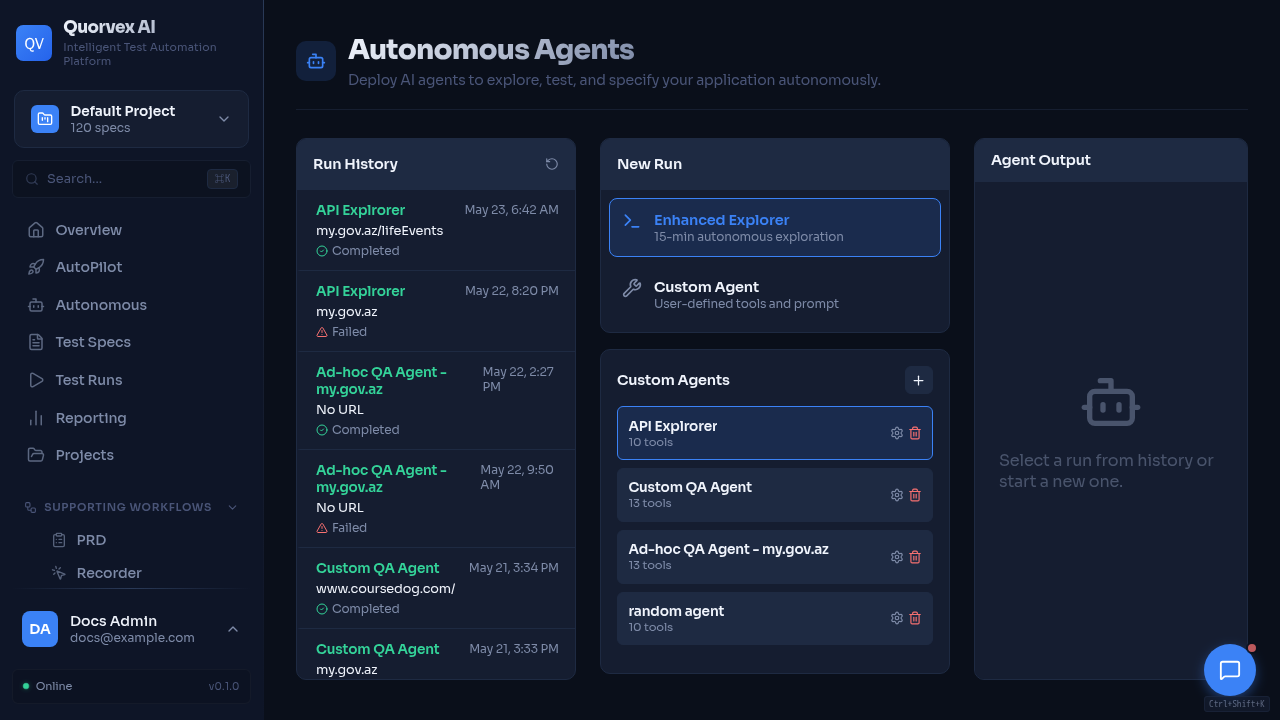Click www.coursedog.com/ URL text
Viewport: 1280px width, 720px height.
[385, 588]
